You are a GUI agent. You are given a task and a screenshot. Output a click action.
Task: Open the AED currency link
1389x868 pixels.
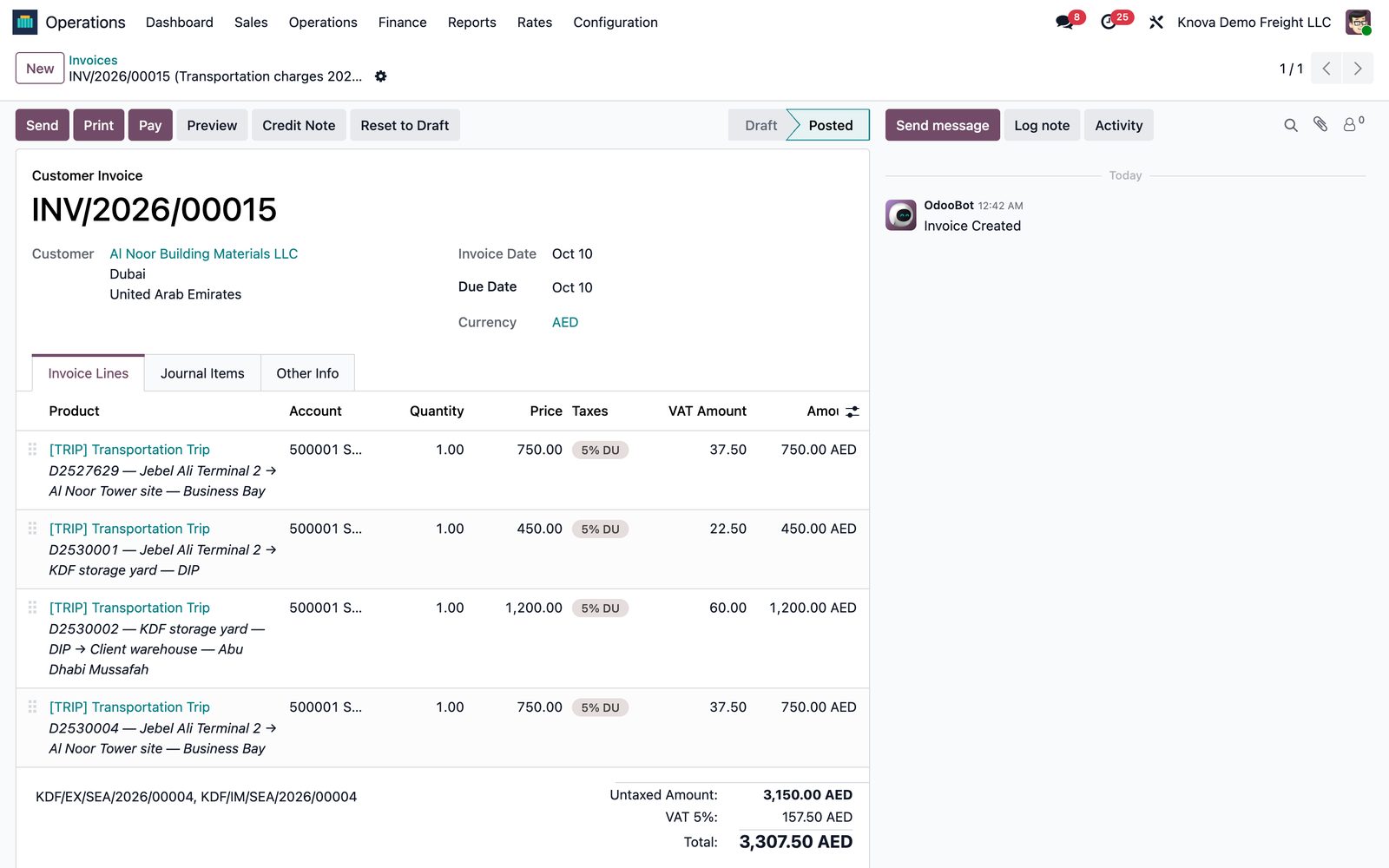tap(565, 322)
